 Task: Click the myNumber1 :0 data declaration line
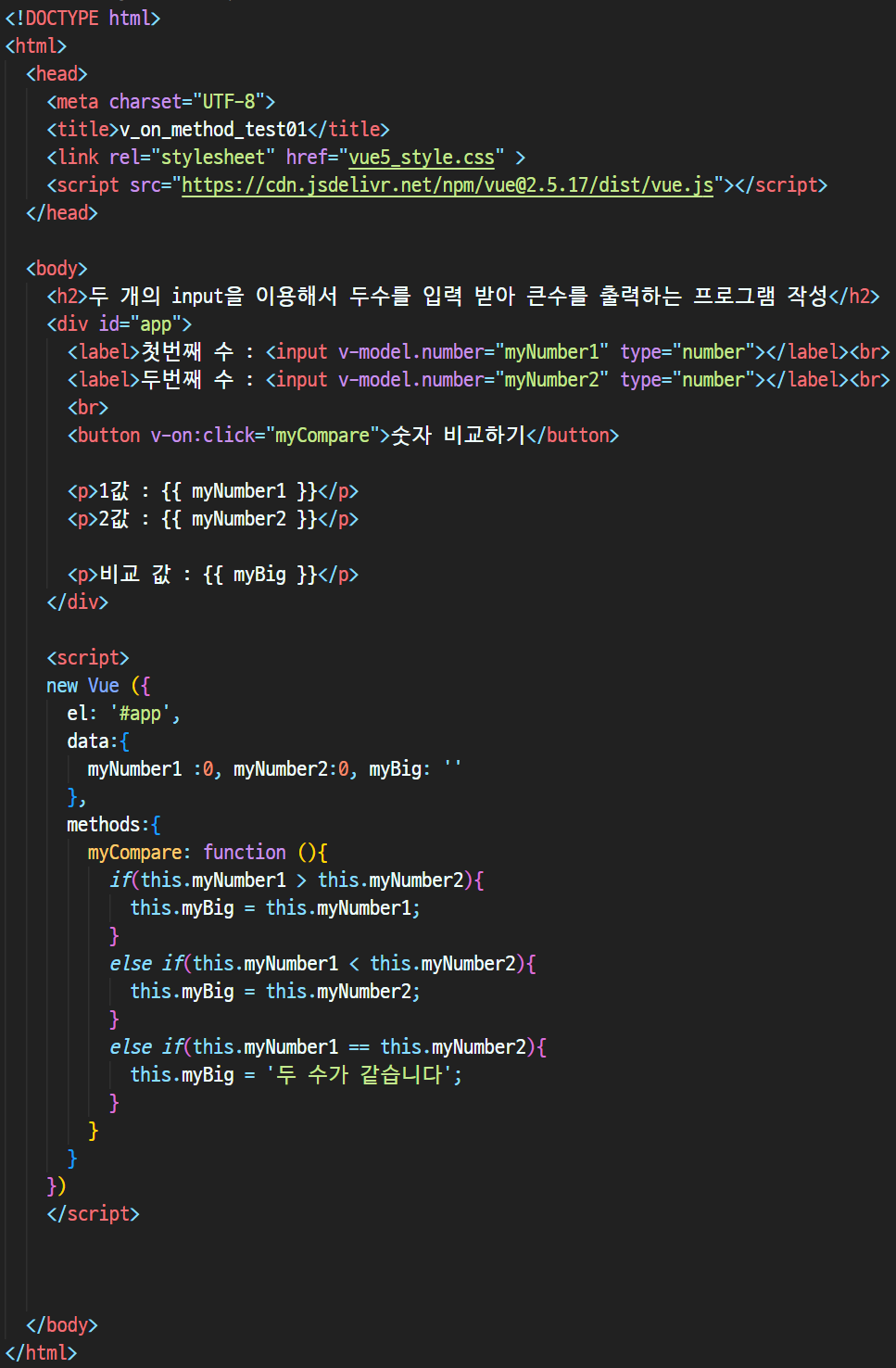coord(274,769)
